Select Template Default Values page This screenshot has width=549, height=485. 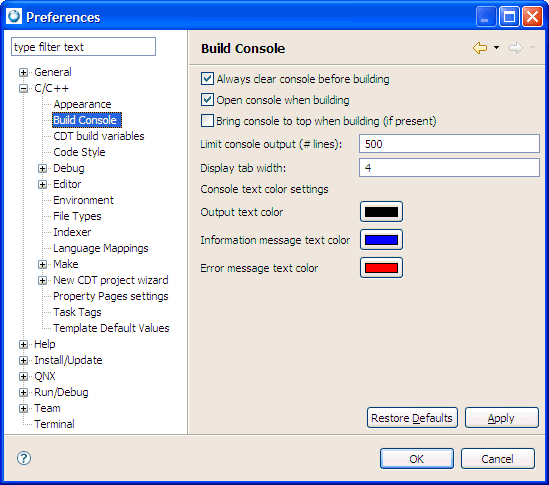point(111,328)
